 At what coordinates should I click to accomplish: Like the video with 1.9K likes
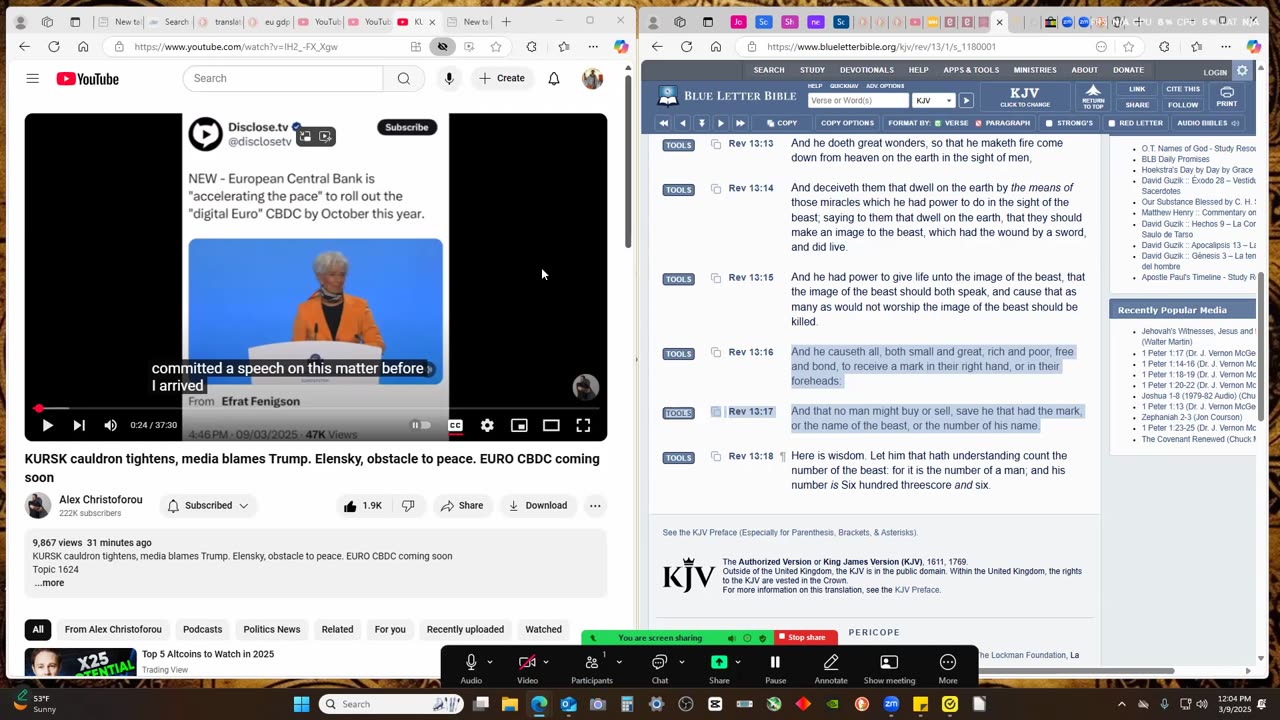[x=363, y=505]
